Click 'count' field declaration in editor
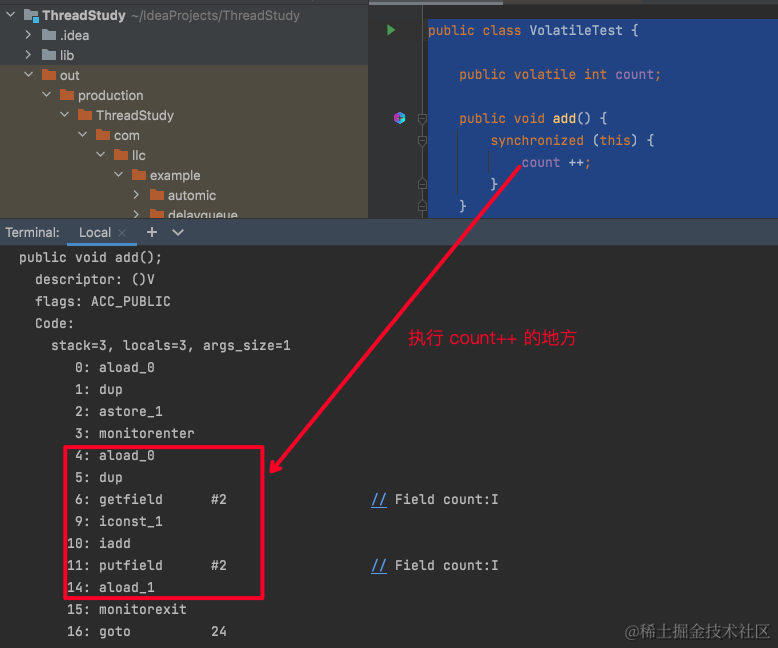 (635, 74)
